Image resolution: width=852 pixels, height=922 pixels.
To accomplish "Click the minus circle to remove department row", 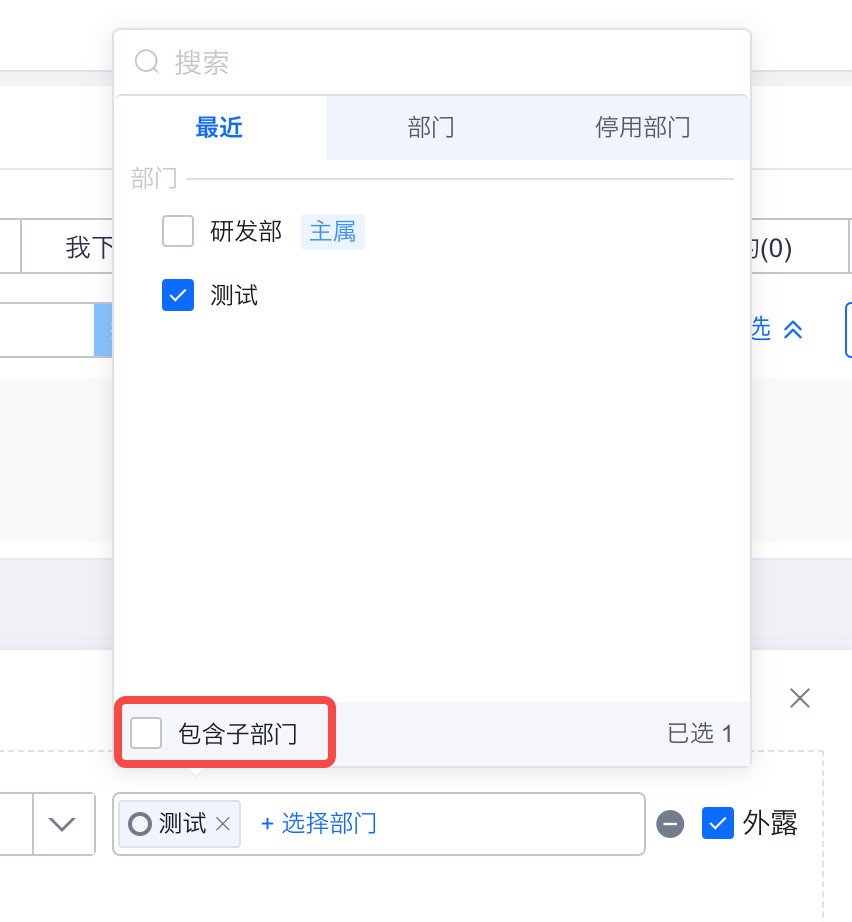I will [x=670, y=824].
